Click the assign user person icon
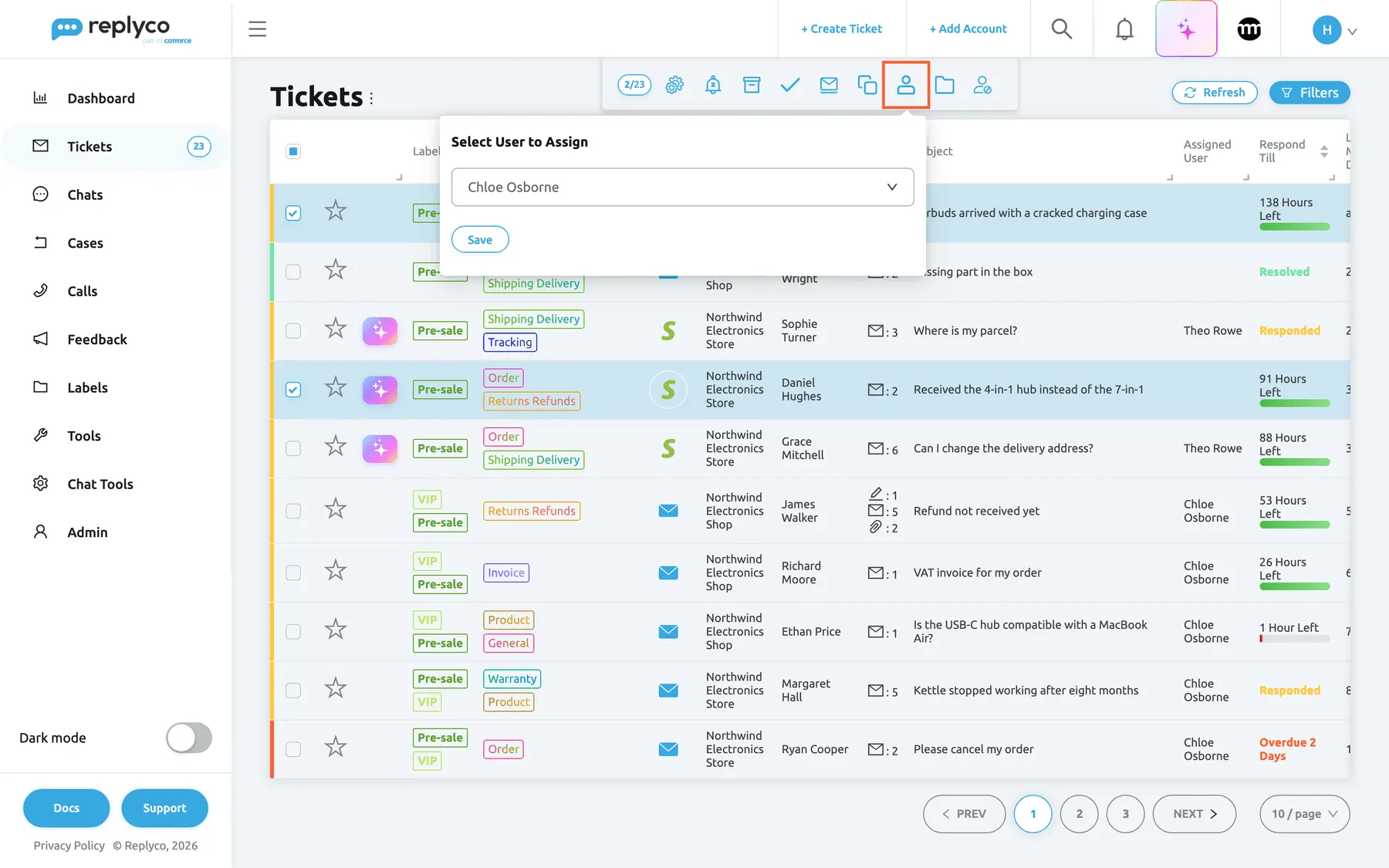The height and width of the screenshot is (868, 1389). 906,85
